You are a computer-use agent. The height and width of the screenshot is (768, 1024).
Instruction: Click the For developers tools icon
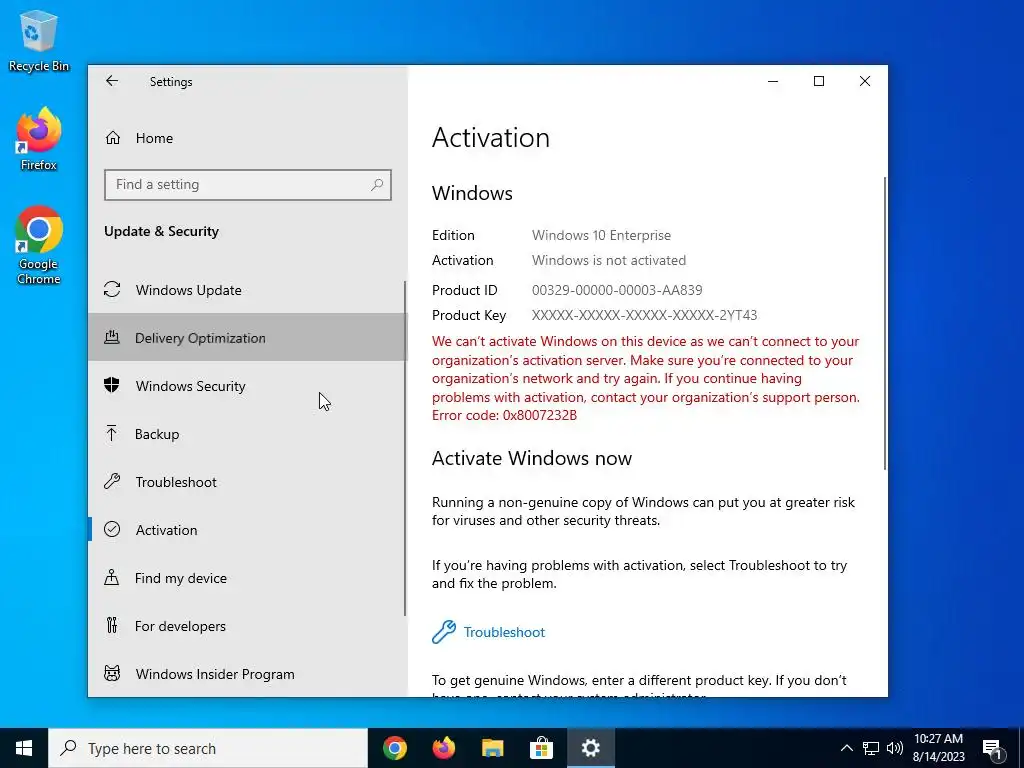[112, 626]
